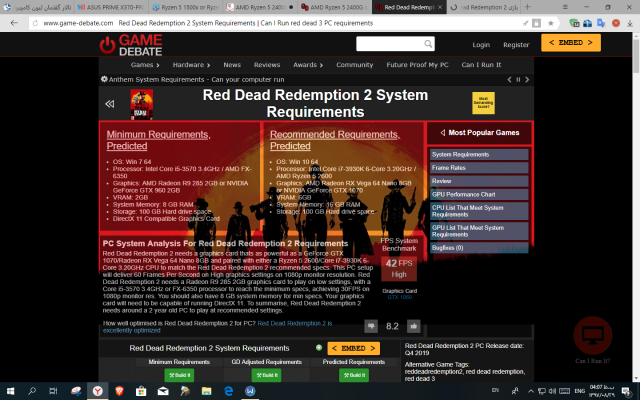Screen dimensions: 640x400
Task: Collapse the Most Popular Games panel
Action: click(442, 133)
